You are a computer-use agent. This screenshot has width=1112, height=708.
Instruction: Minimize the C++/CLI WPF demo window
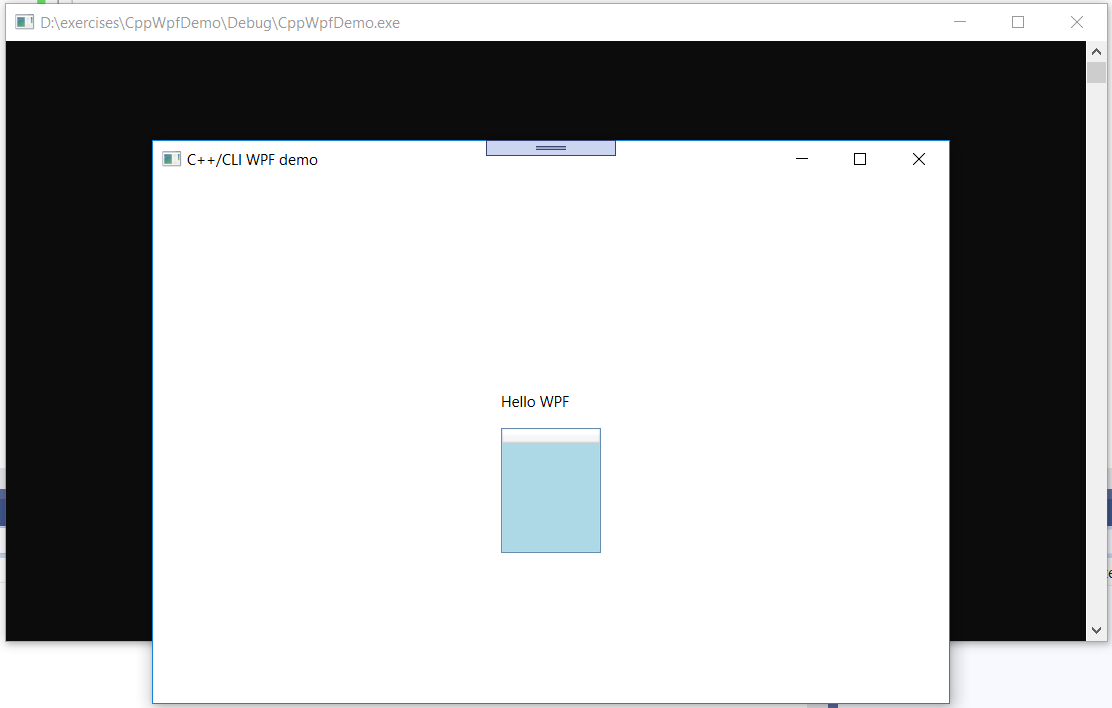(x=802, y=159)
